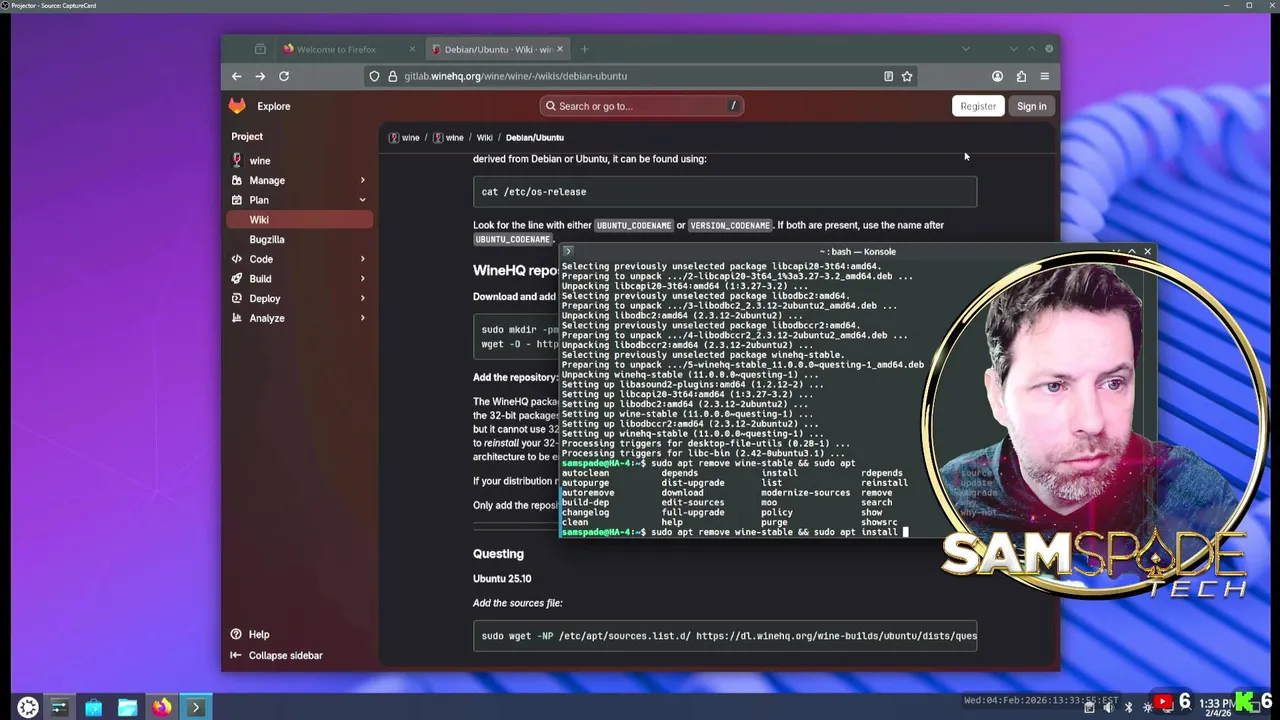Click the GitLab fox logo
Screen dimensions: 1280x720
coord(237,106)
